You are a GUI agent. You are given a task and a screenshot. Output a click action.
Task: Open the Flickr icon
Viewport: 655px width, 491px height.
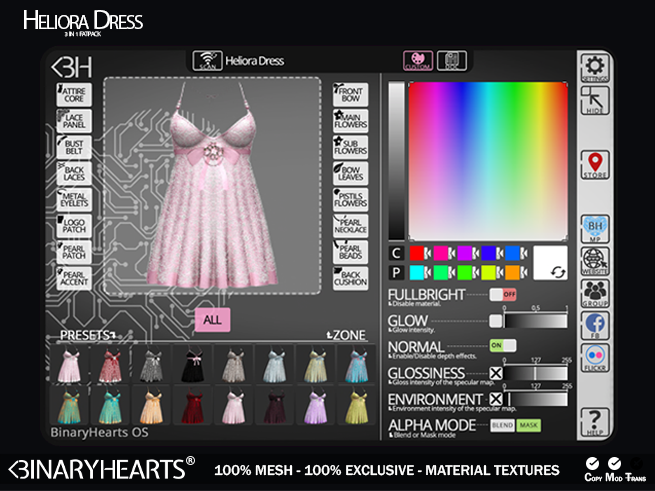(x=595, y=358)
